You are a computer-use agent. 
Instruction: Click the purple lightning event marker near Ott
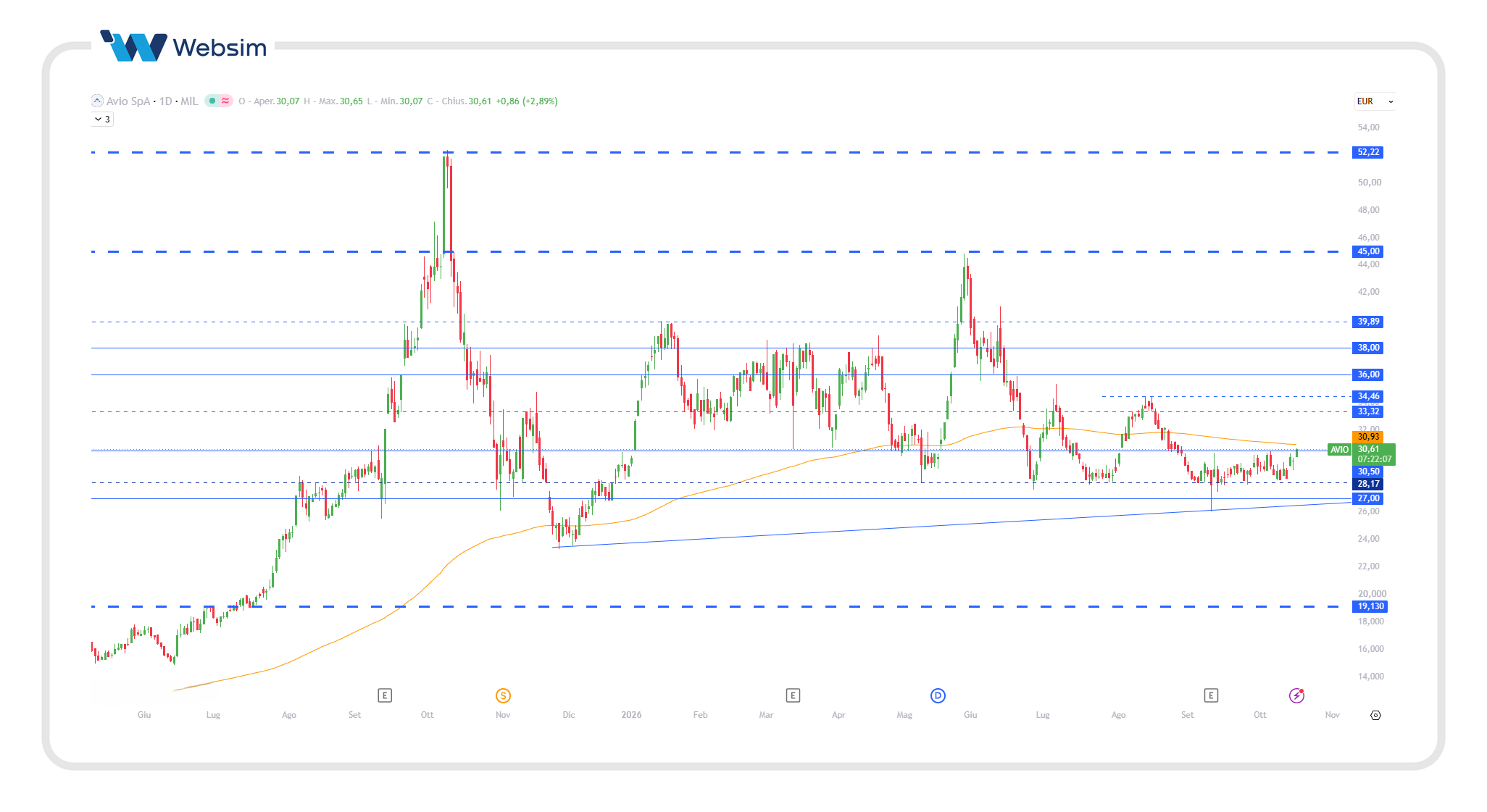[1296, 695]
